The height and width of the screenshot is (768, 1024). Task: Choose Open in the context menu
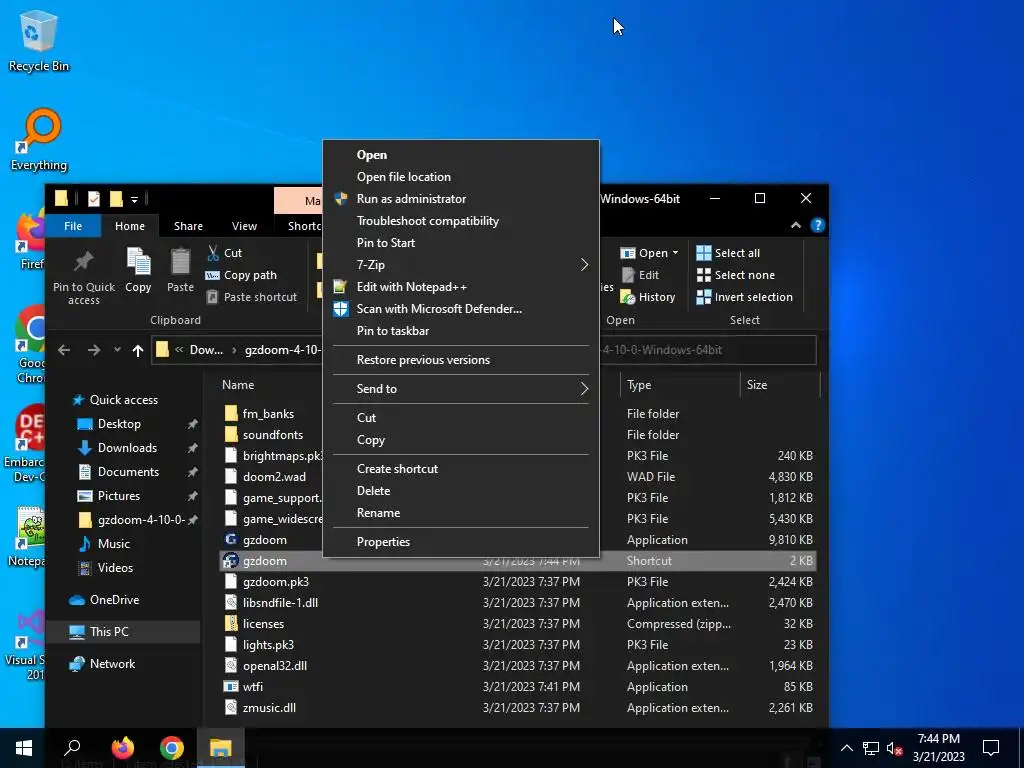(x=460, y=155)
